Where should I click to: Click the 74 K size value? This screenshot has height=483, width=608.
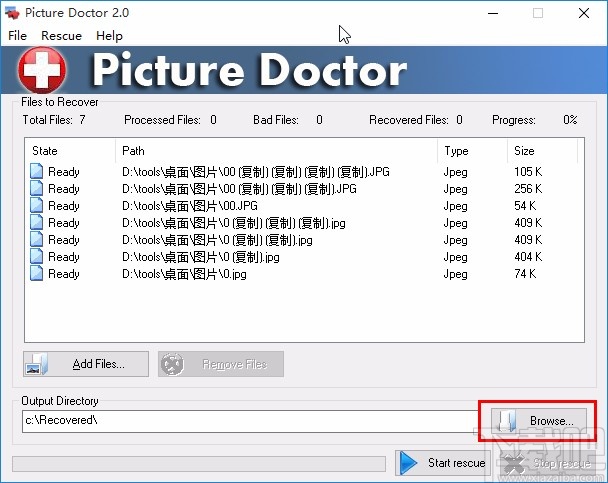coord(525,274)
